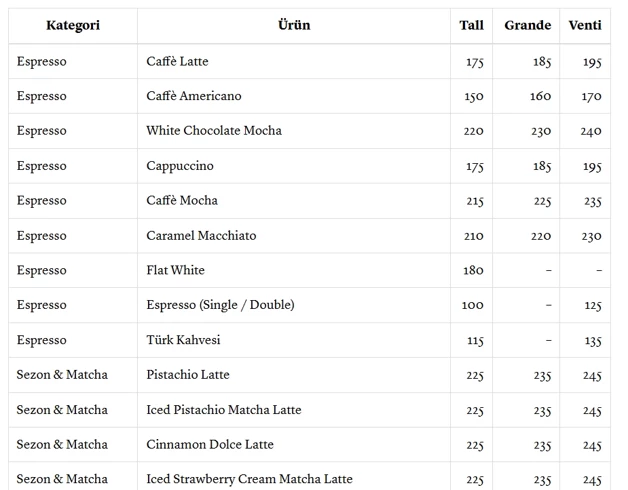
Task: Select the Caffè Americano product name
Action: [x=193, y=96]
